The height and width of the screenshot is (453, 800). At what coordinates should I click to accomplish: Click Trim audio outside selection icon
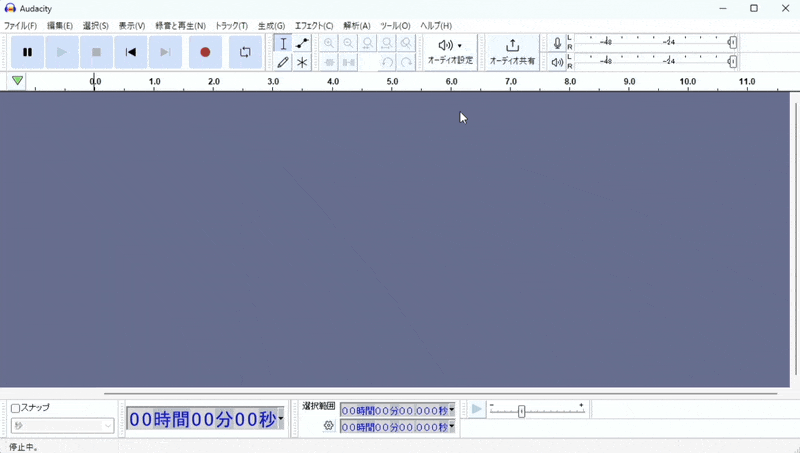329,62
